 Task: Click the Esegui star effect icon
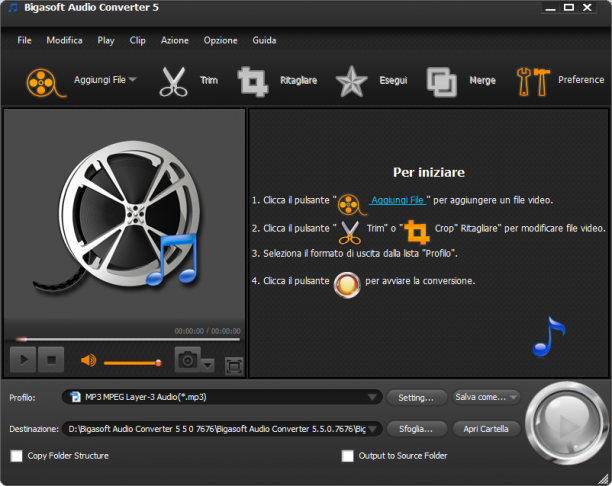[351, 81]
